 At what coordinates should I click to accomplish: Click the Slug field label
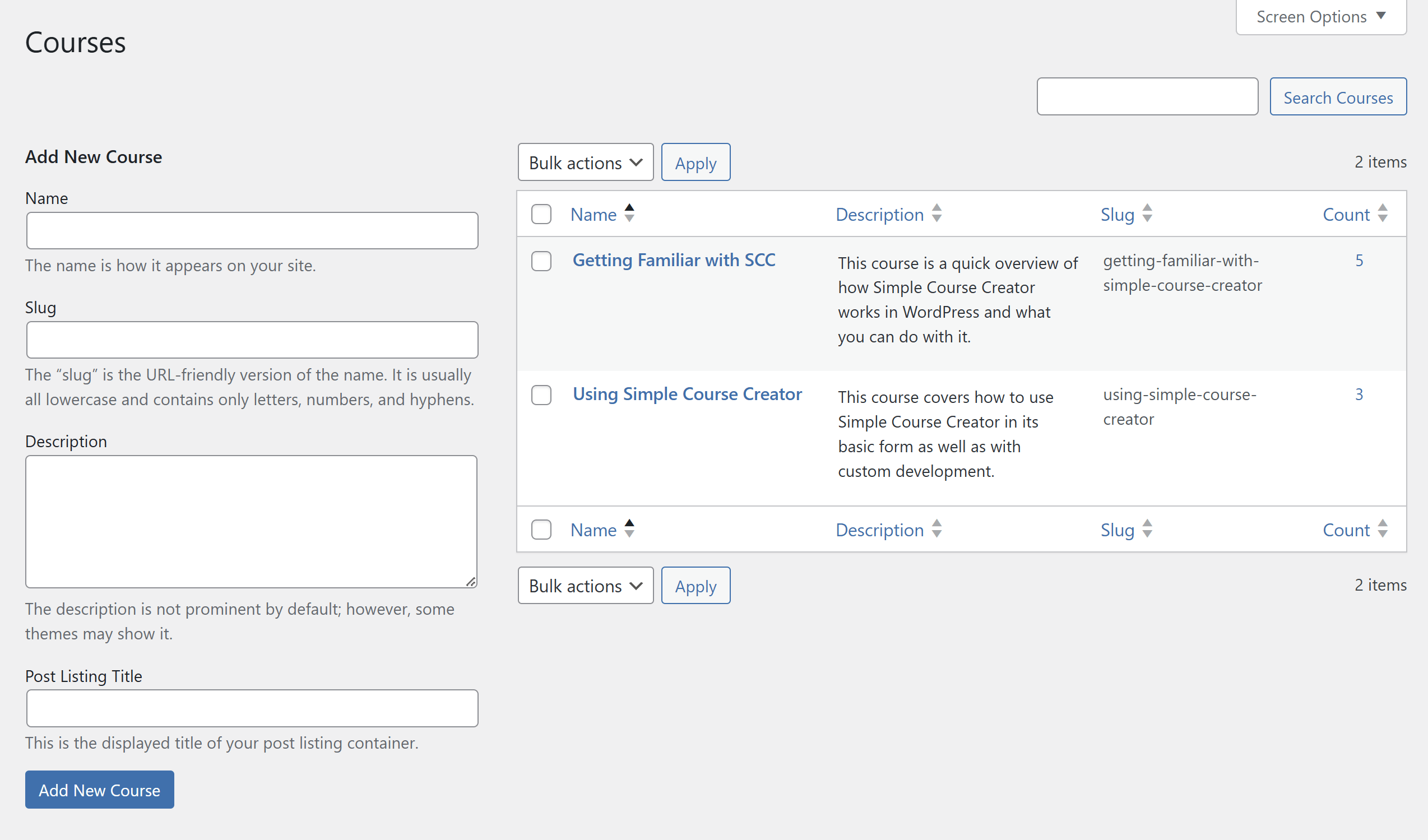point(41,308)
